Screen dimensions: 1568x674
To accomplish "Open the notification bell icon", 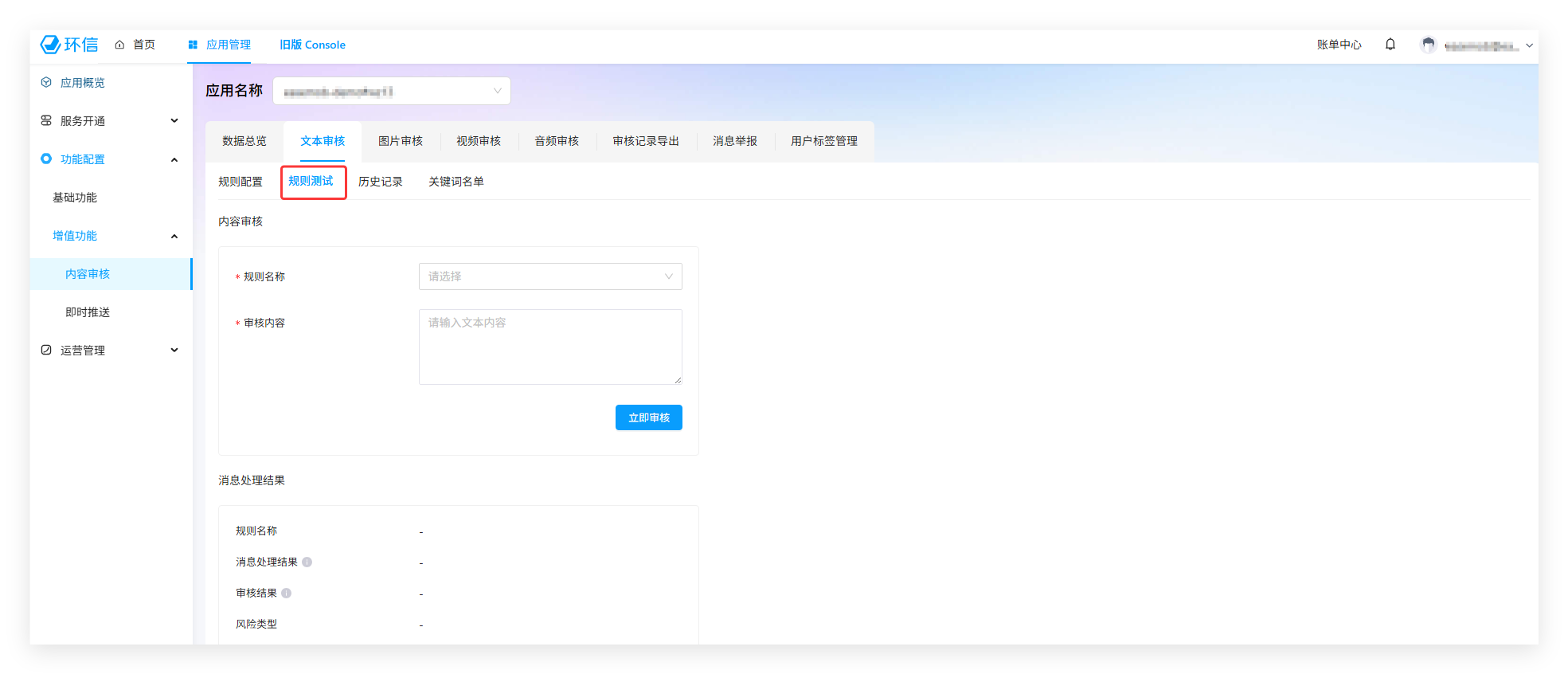I will pos(1390,45).
